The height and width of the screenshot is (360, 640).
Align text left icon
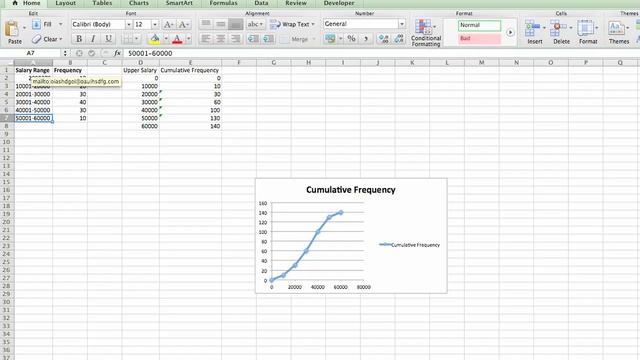(206, 39)
